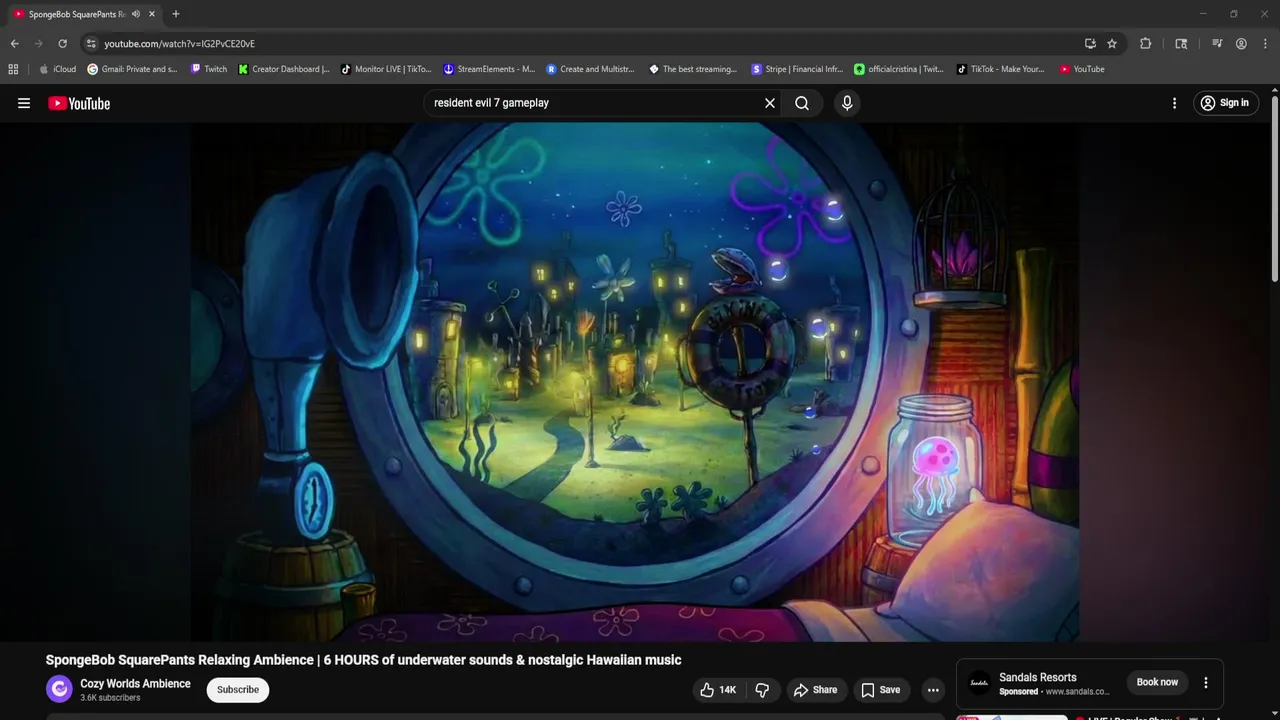
Task: Open the YouTube hamburger guide menu
Action: coord(24,103)
